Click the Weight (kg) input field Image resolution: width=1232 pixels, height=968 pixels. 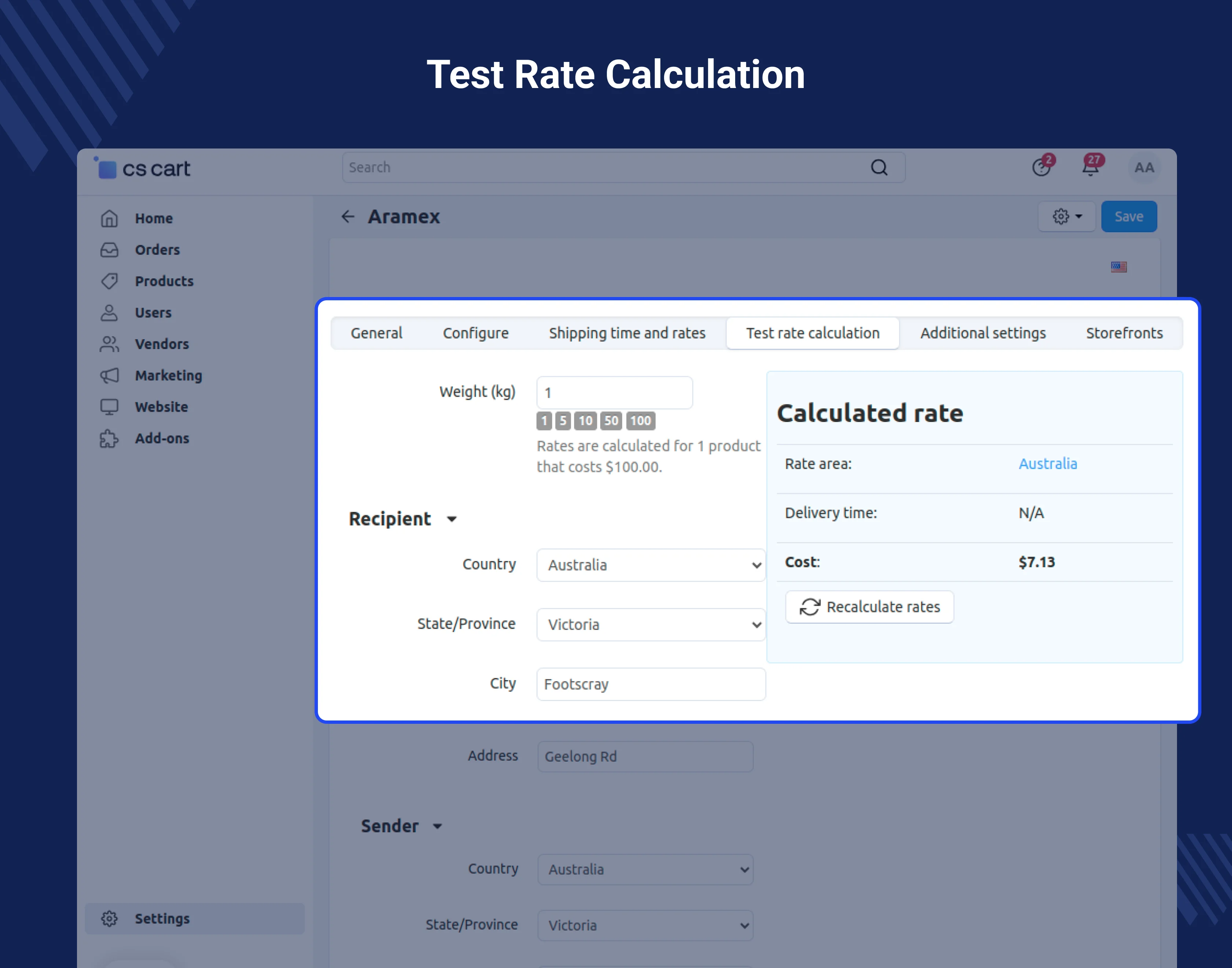tap(614, 393)
